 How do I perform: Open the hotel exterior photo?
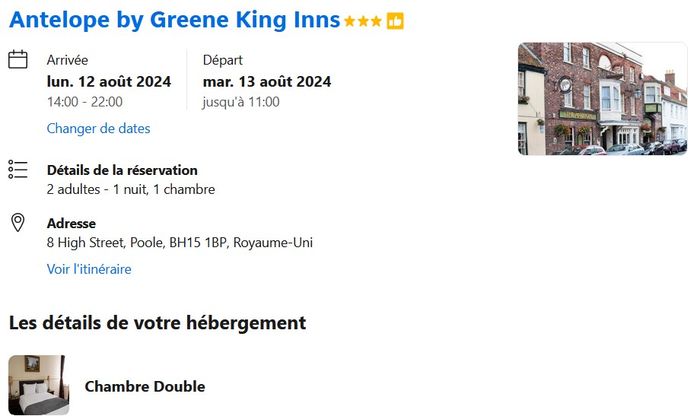click(602, 98)
